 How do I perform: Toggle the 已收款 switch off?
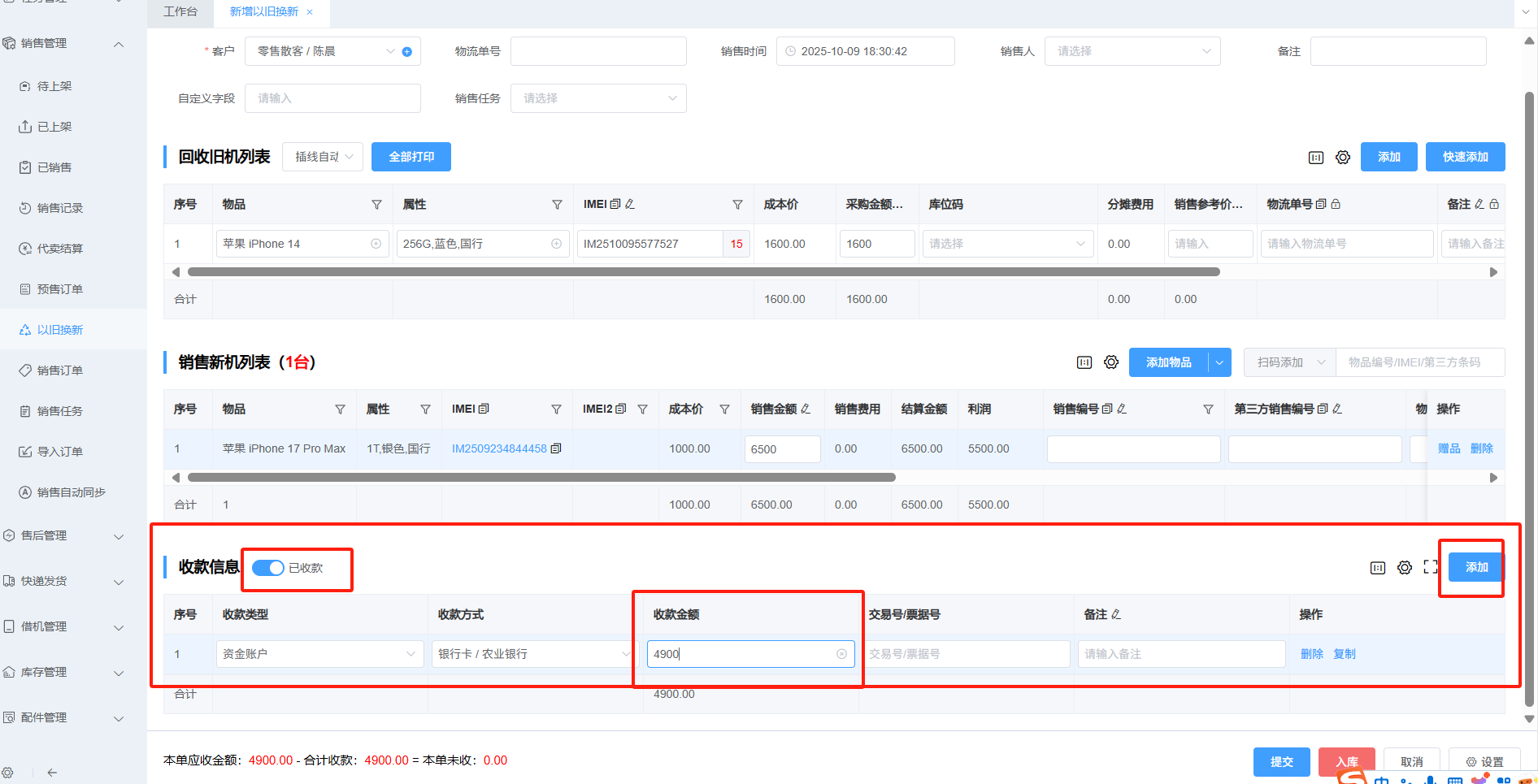pos(267,568)
